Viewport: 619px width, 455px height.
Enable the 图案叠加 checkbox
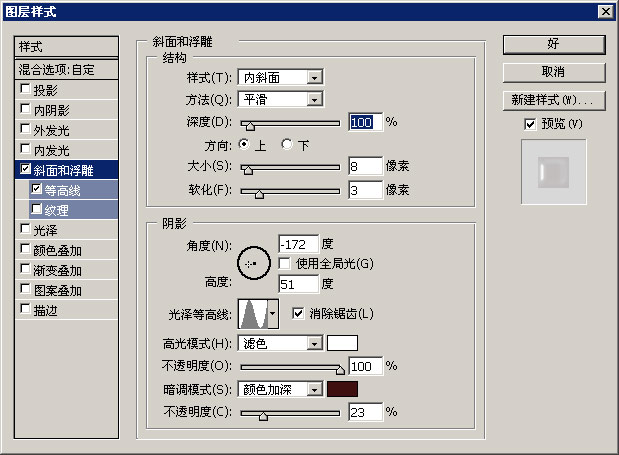(x=25, y=289)
